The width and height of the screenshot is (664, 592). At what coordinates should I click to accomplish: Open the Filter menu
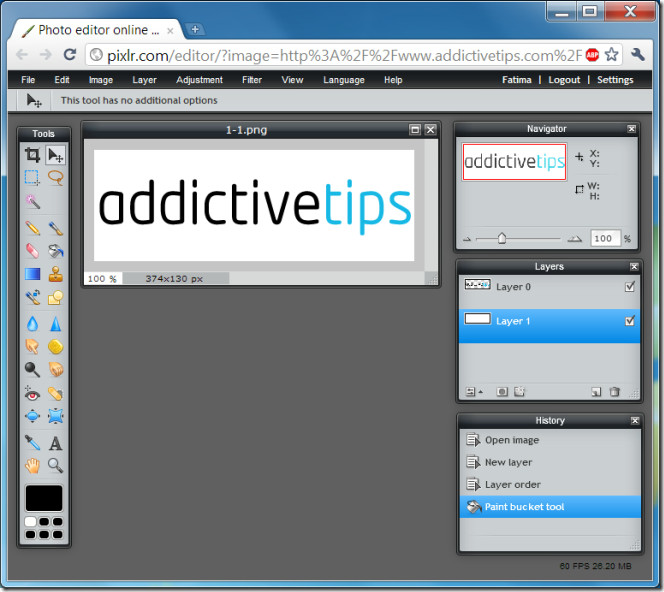click(x=252, y=80)
